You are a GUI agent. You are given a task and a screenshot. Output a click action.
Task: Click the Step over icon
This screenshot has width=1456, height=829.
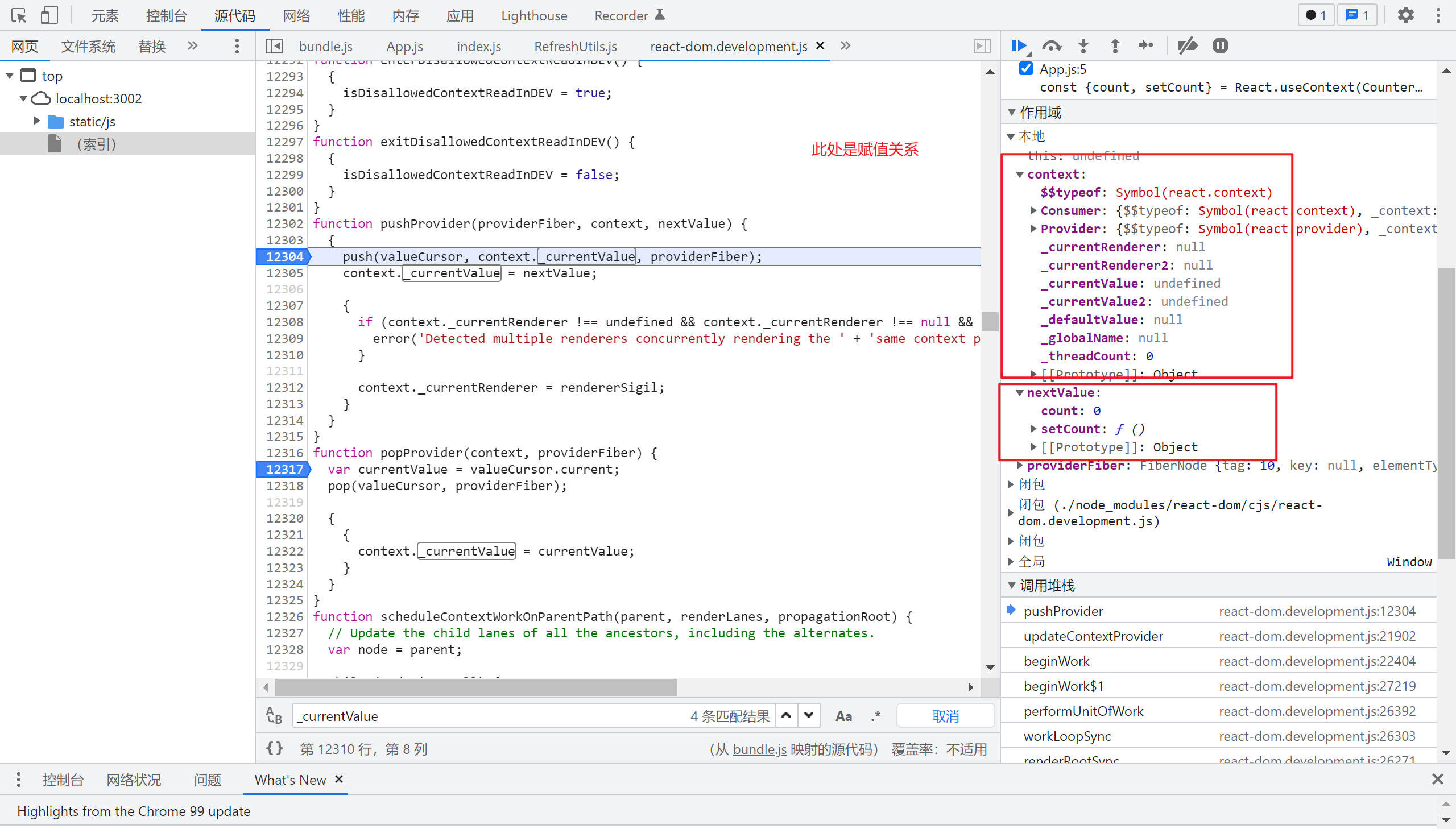[1051, 45]
